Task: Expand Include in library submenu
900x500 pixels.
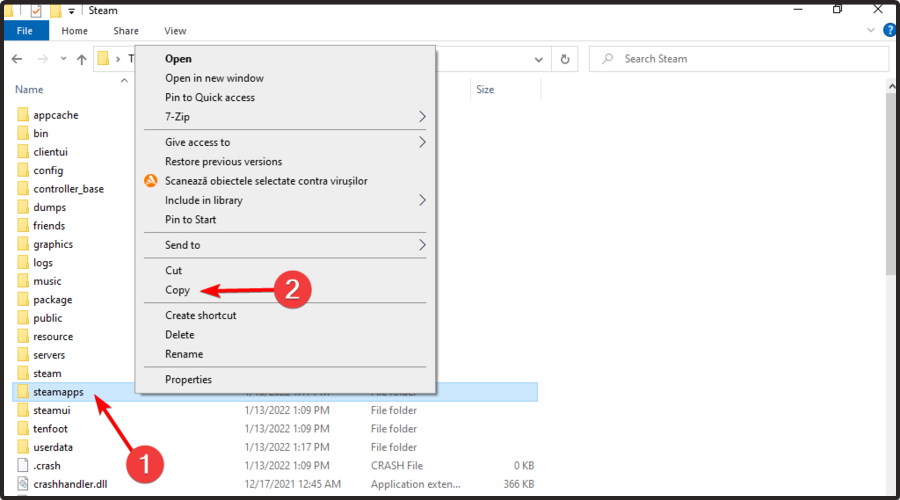Action: (x=285, y=200)
